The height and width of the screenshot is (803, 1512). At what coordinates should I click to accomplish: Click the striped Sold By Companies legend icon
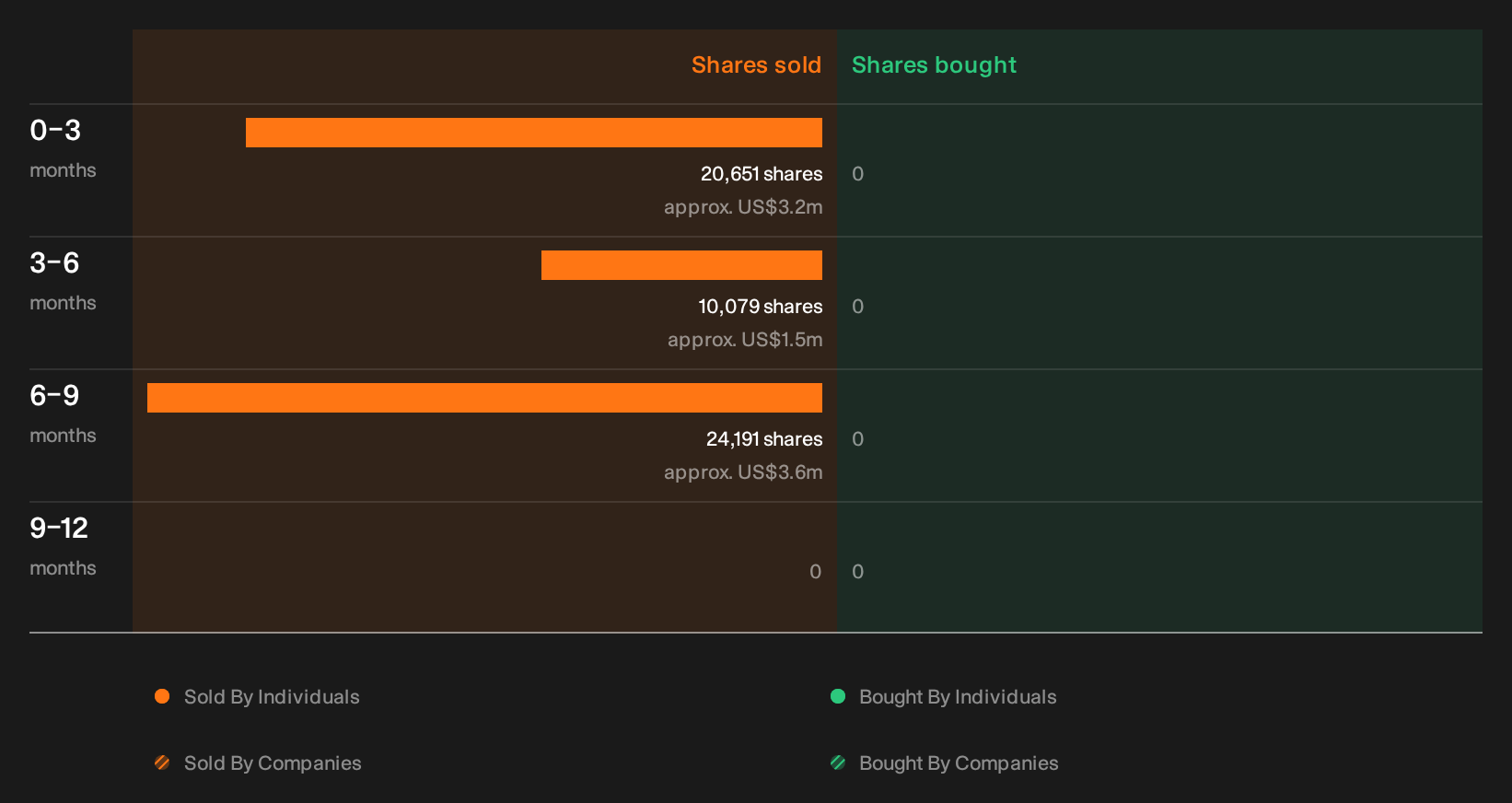(x=162, y=762)
